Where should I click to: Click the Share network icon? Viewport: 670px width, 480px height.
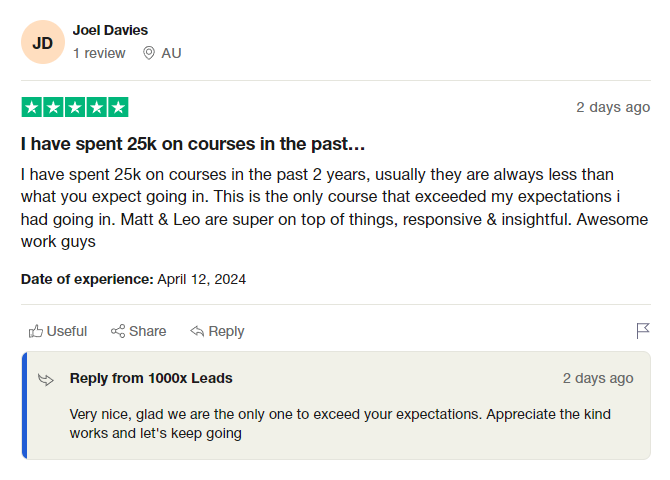tap(118, 331)
